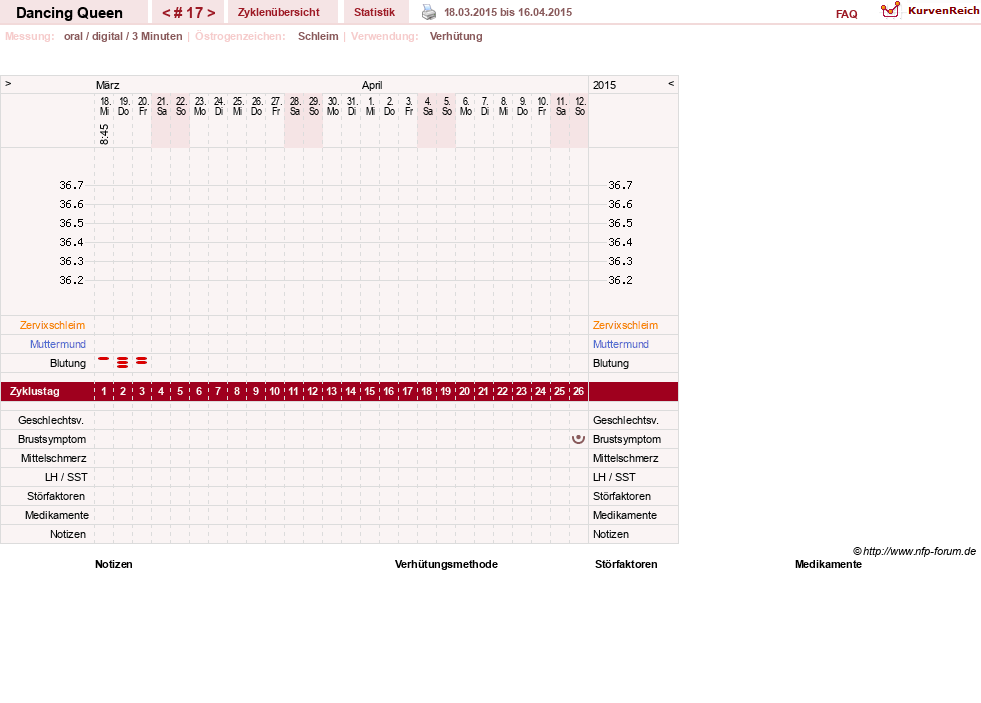Click the bold Störfaktoren heading below chart

click(x=626, y=564)
